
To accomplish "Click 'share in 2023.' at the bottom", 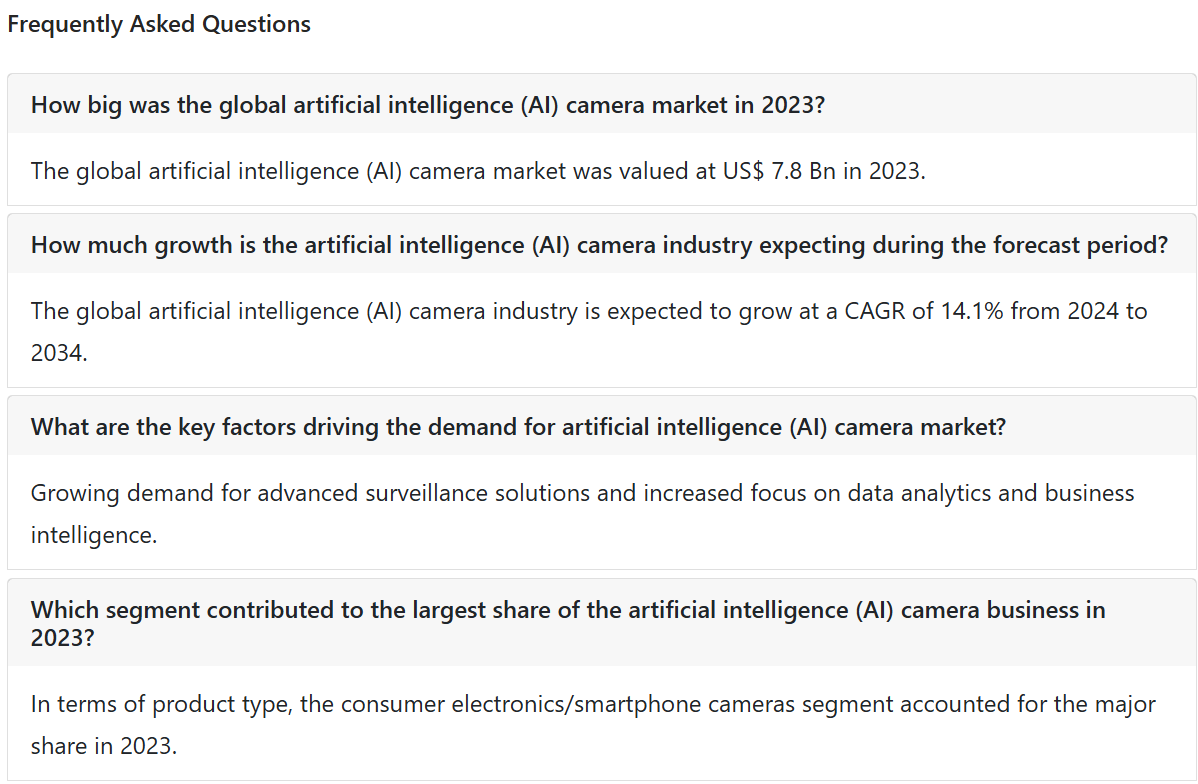I will (104, 746).
